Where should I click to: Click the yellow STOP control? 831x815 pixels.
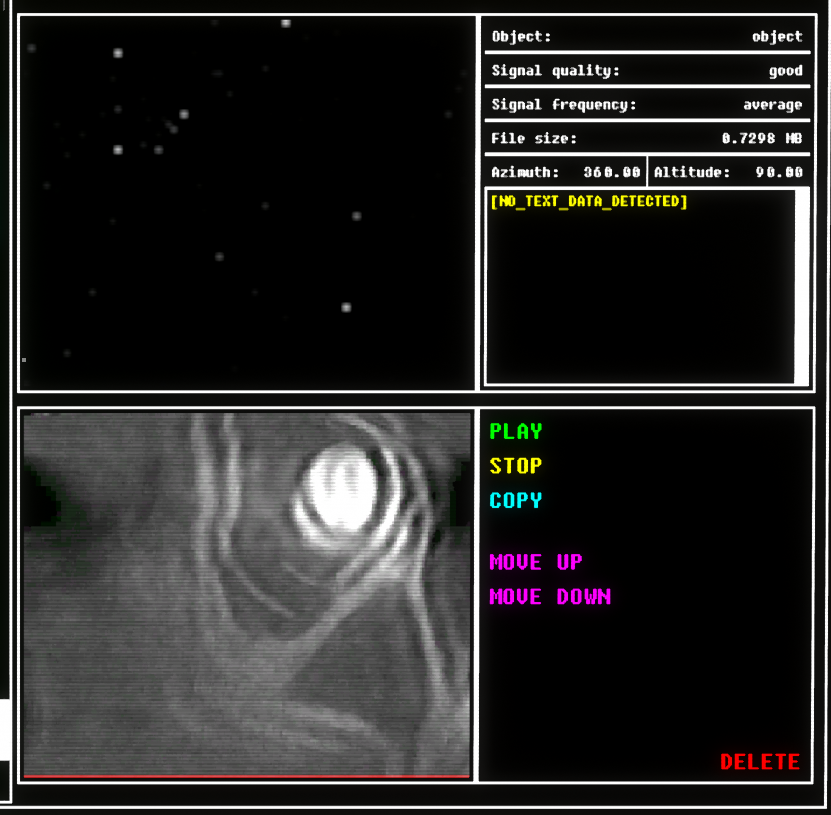[x=515, y=466]
